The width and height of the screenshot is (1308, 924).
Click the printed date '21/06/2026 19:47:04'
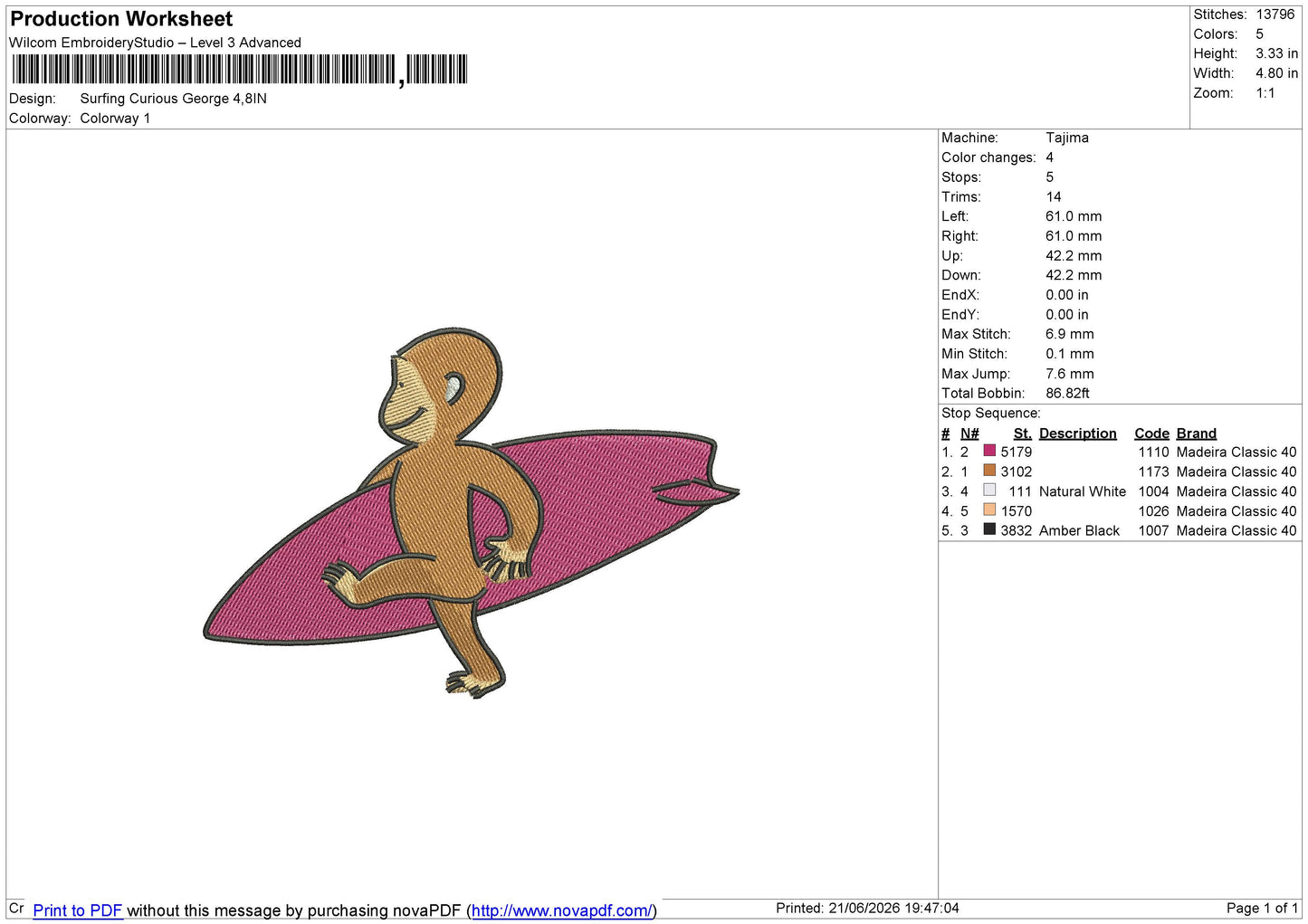pos(893,908)
